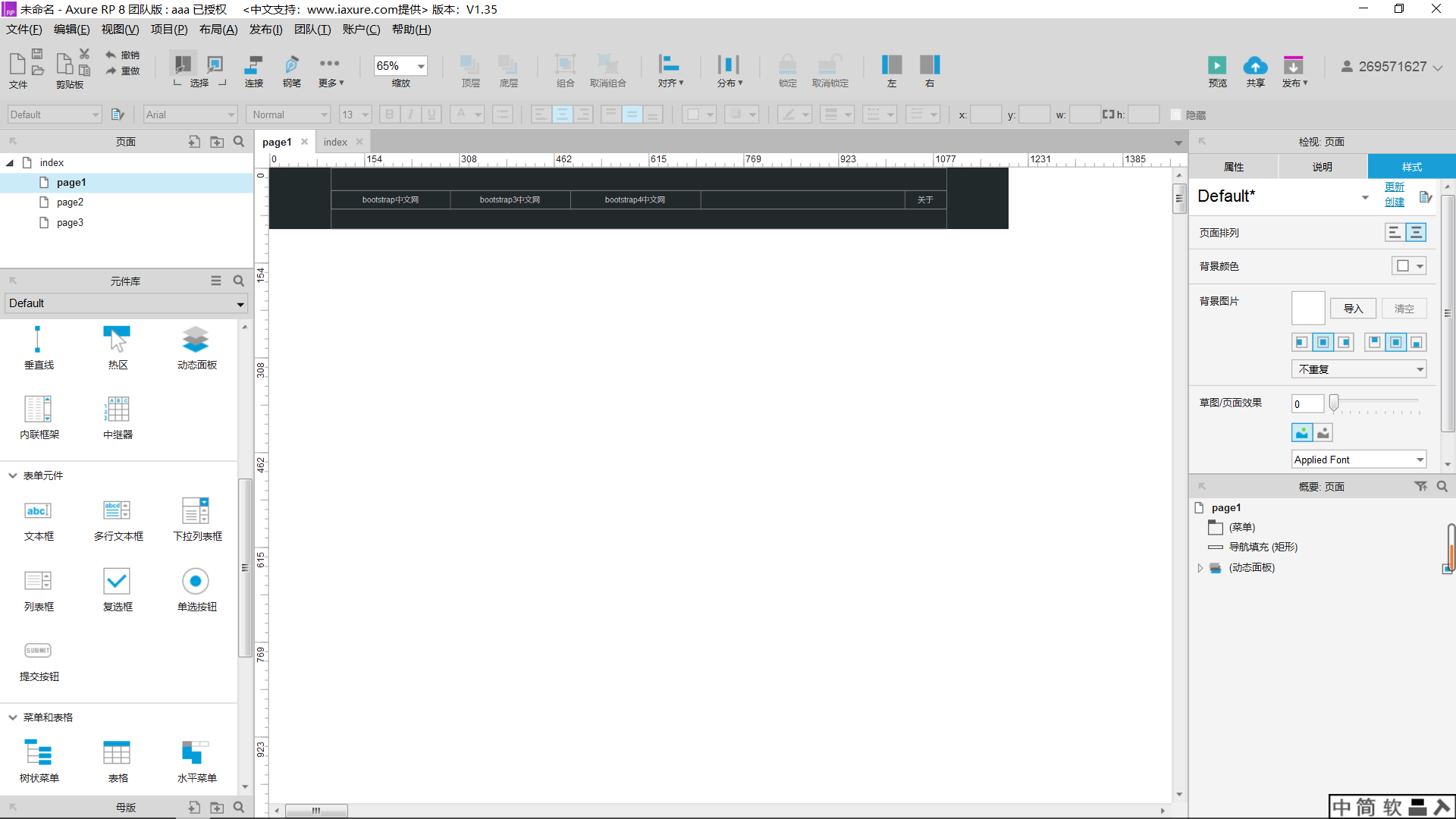Click the Repeater (中继器) widget icon
Image resolution: width=1456 pixels, height=819 pixels.
pos(117,409)
